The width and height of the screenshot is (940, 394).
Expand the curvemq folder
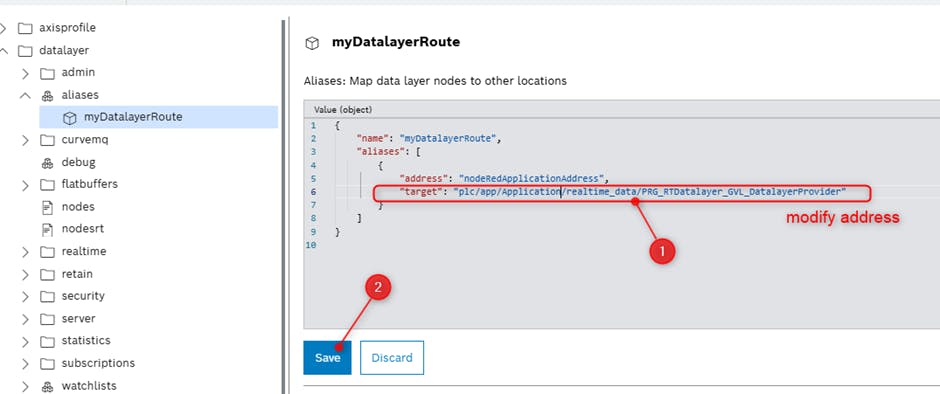point(25,140)
